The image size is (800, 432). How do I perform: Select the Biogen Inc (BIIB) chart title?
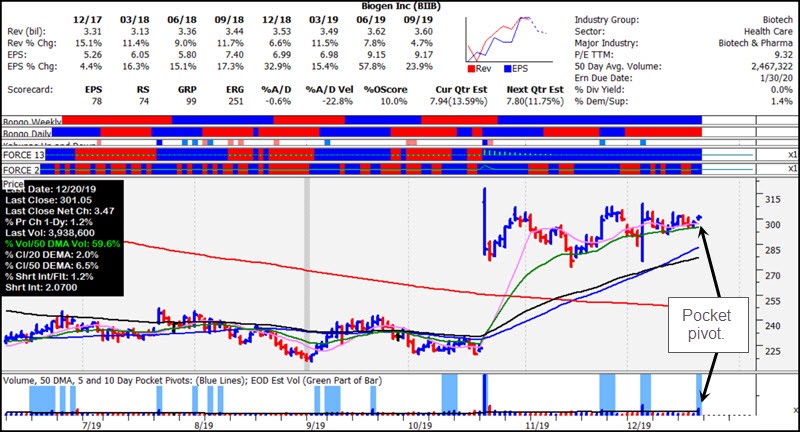point(401,6)
